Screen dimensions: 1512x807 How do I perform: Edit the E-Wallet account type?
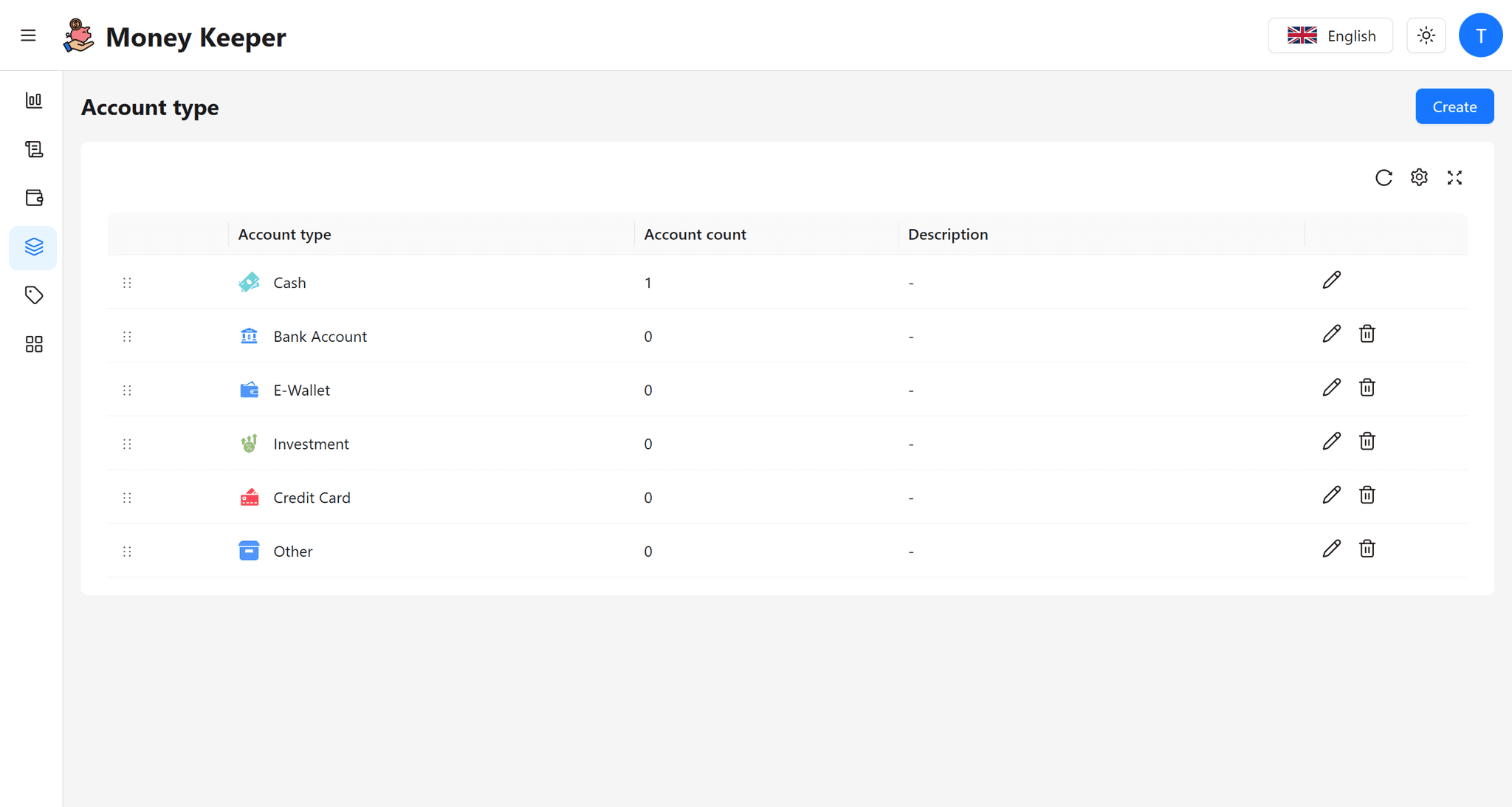coord(1331,388)
